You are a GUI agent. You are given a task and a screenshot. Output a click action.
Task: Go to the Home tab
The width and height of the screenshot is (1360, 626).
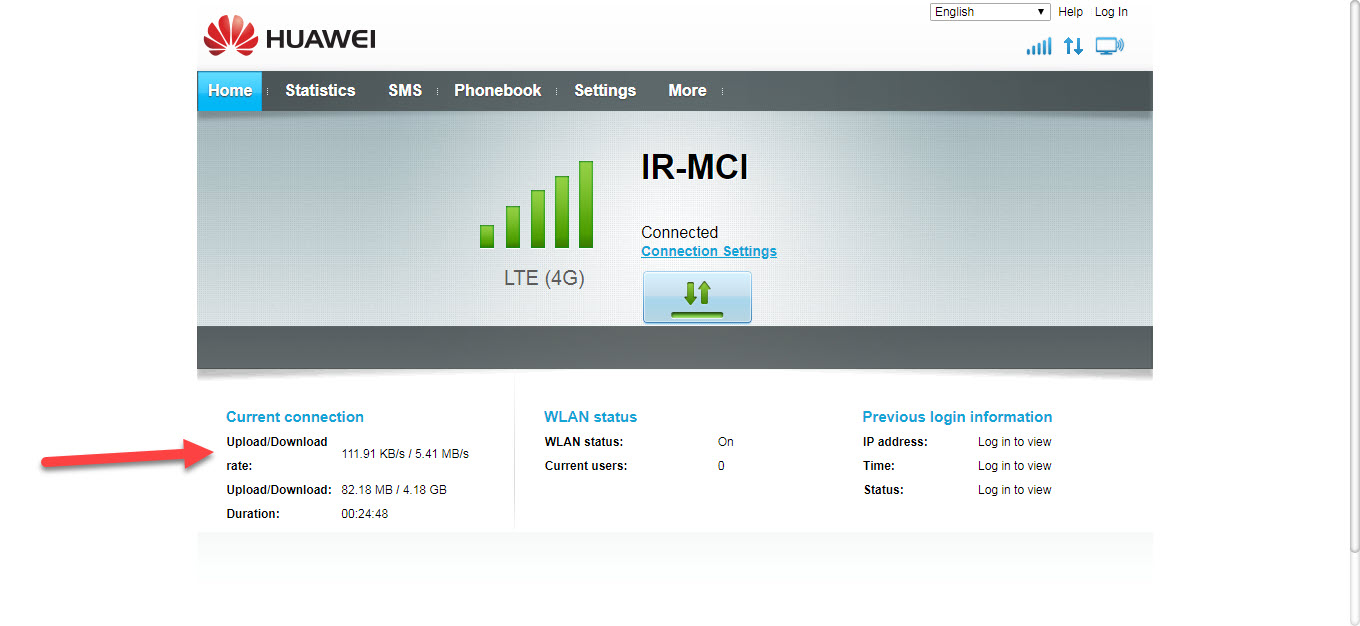(x=230, y=91)
